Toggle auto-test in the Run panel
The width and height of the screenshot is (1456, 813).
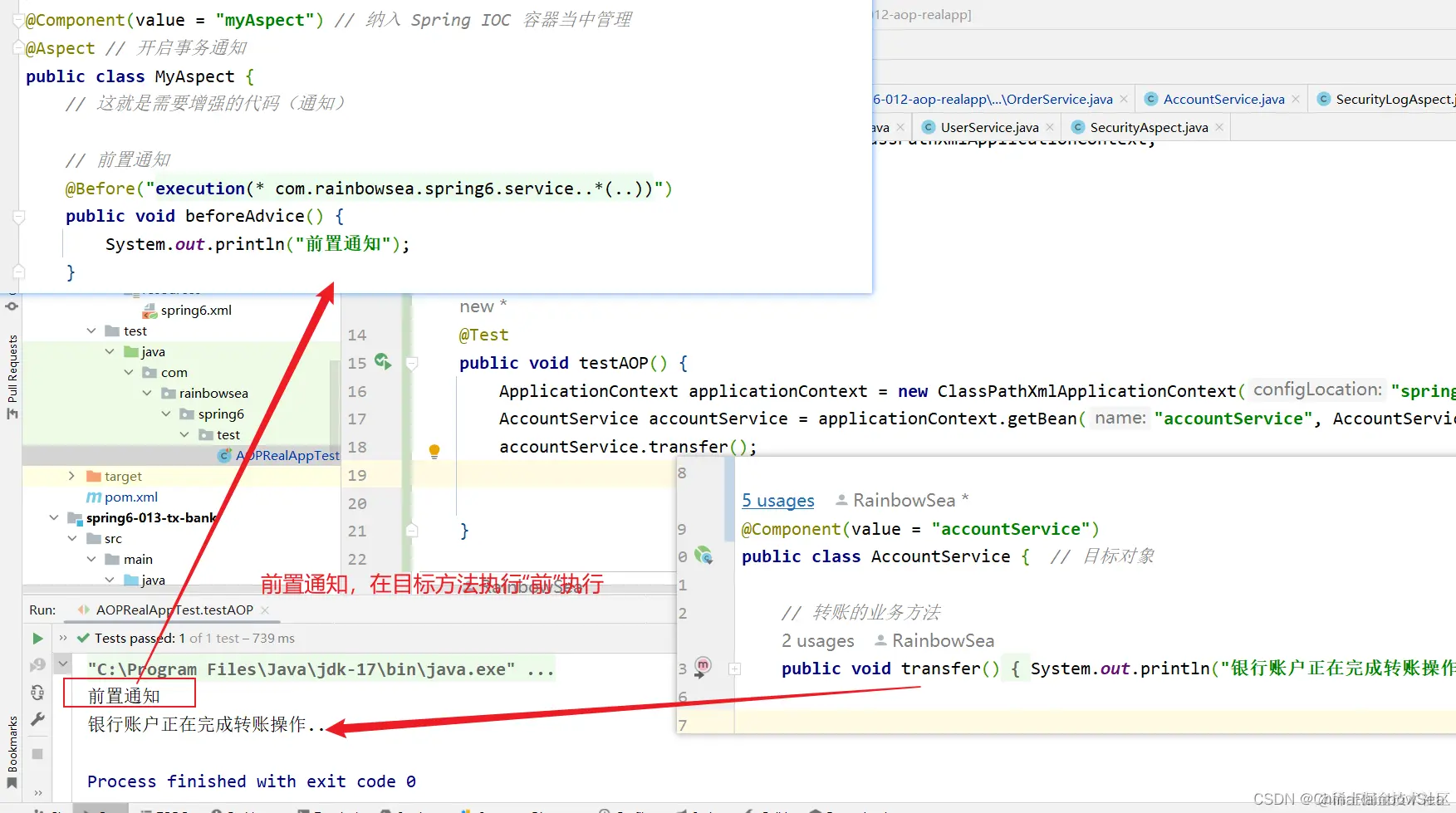tap(37, 693)
